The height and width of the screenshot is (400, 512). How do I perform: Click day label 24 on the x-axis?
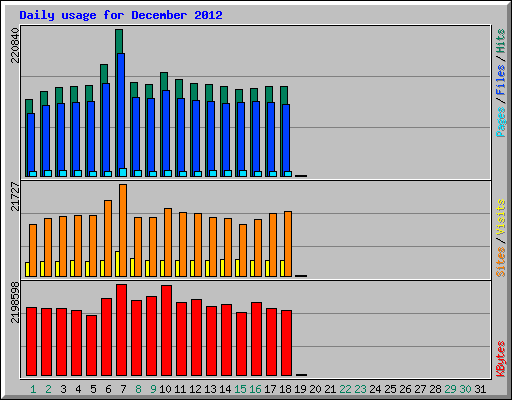[375, 389]
